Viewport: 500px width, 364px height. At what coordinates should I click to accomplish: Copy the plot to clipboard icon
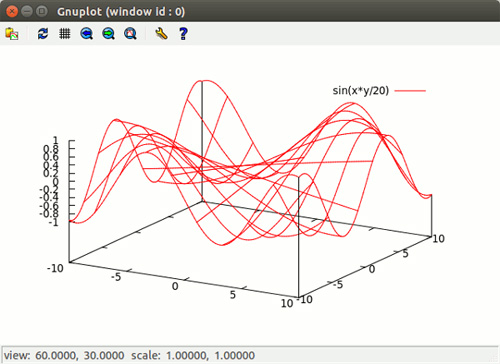(x=12, y=34)
